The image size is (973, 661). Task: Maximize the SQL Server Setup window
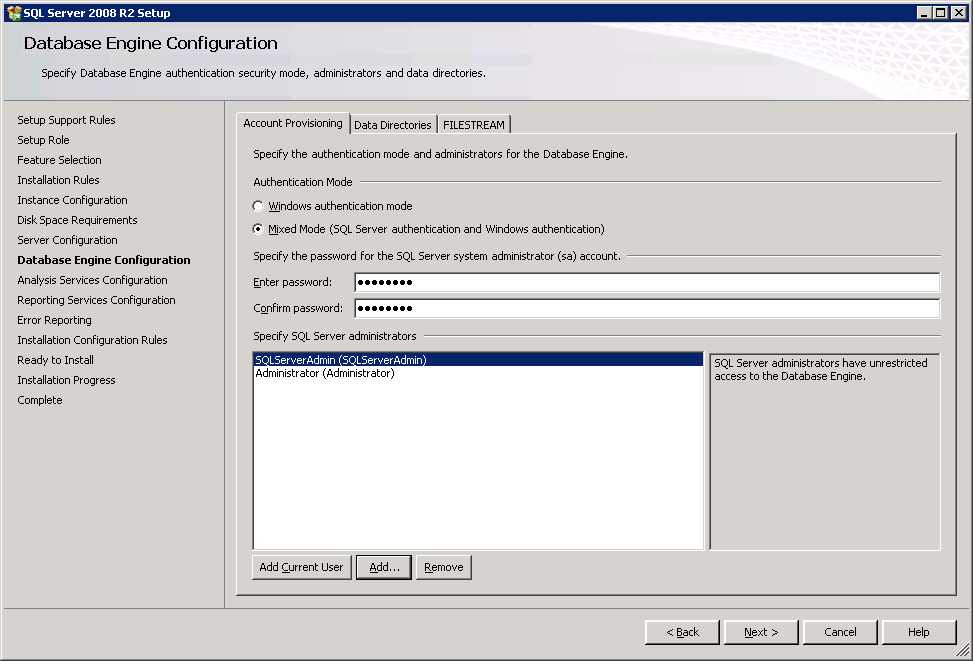941,12
